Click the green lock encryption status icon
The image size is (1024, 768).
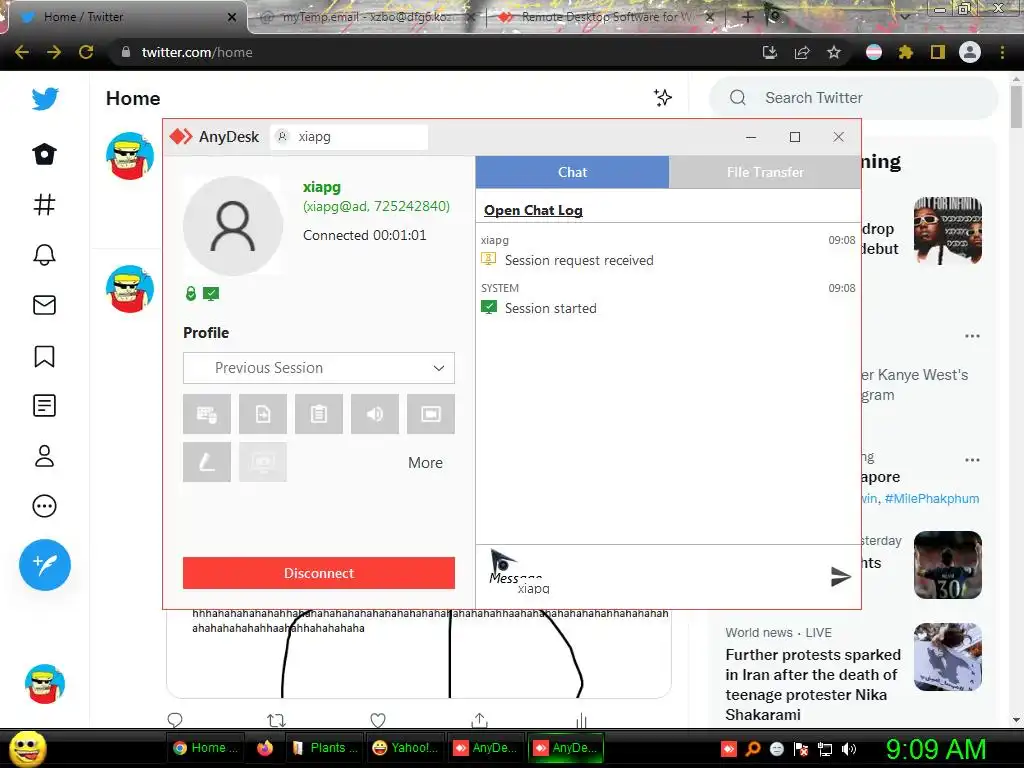click(191, 294)
